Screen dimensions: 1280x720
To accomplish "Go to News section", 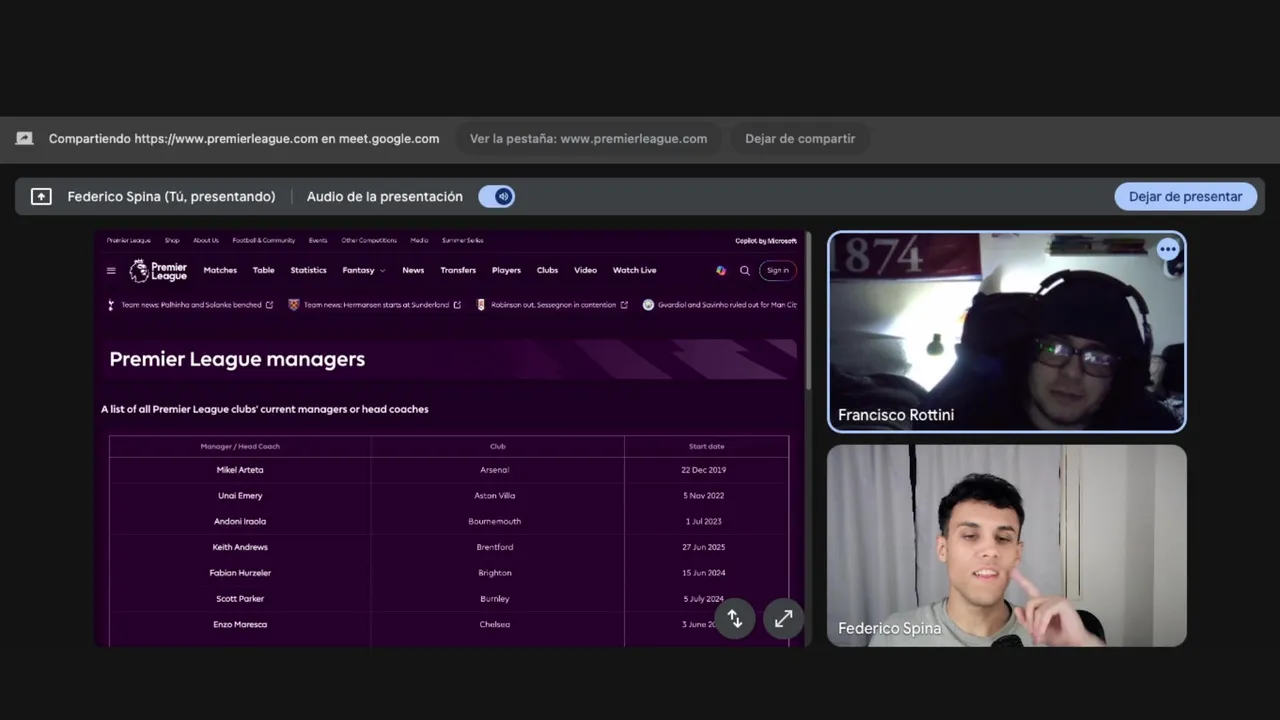I will tap(413, 270).
